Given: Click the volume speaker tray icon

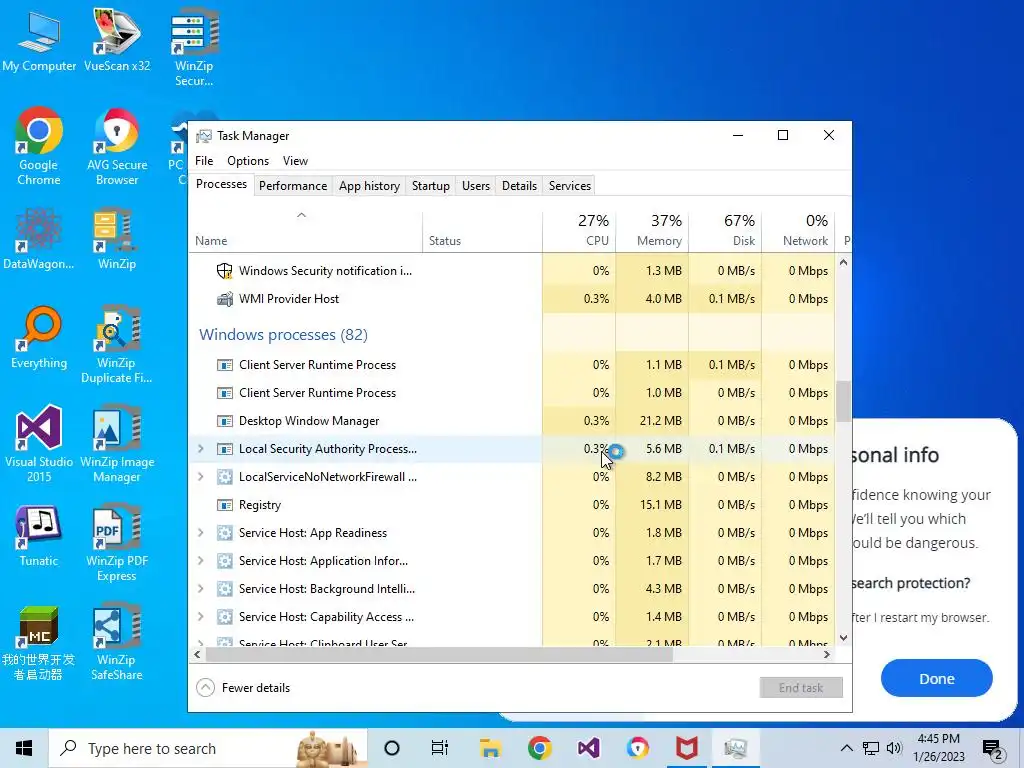Looking at the screenshot, I should tap(894, 748).
